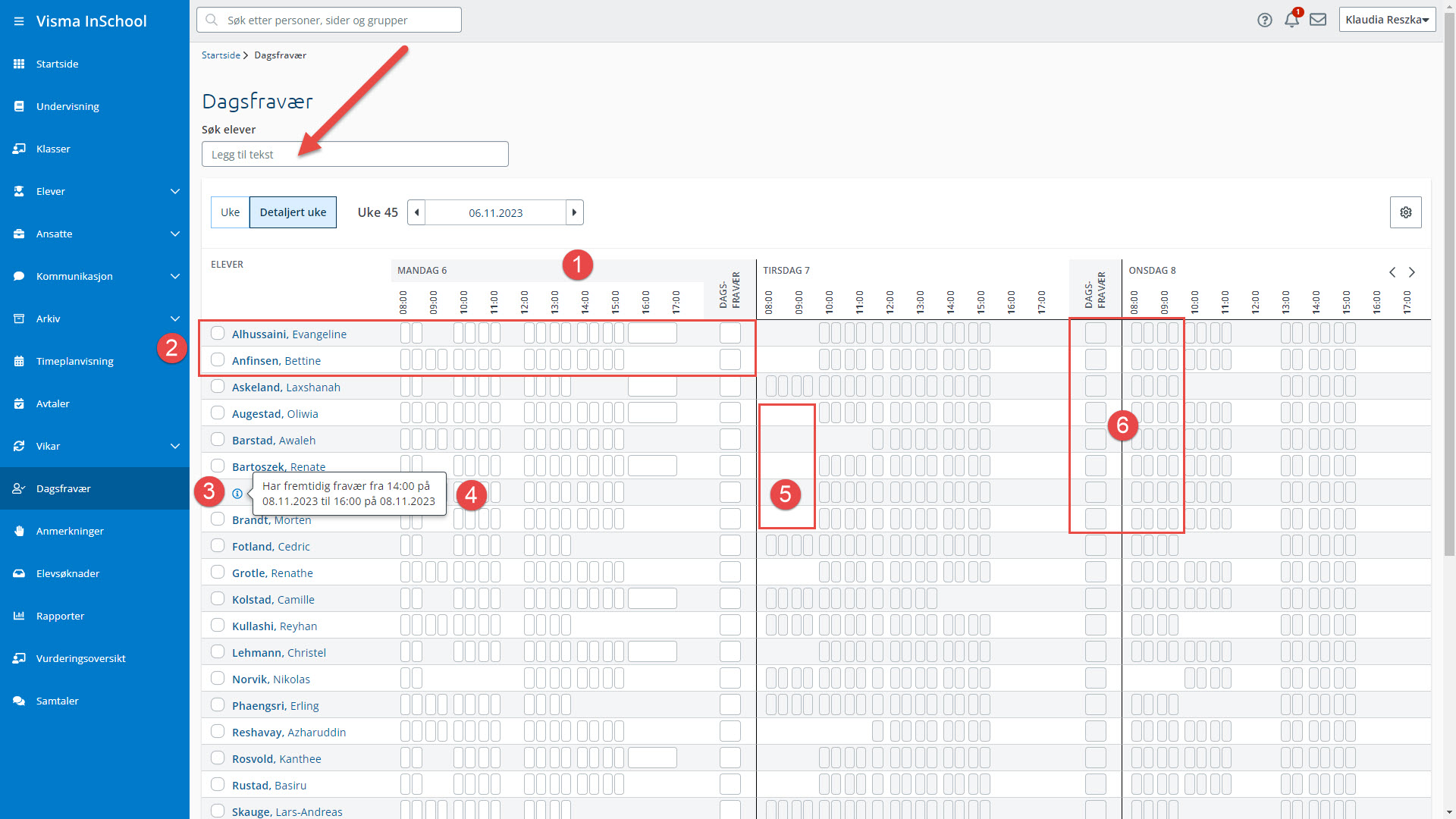1456x819 pixels.
Task: Switch to the Uke view tab
Action: coord(231,212)
